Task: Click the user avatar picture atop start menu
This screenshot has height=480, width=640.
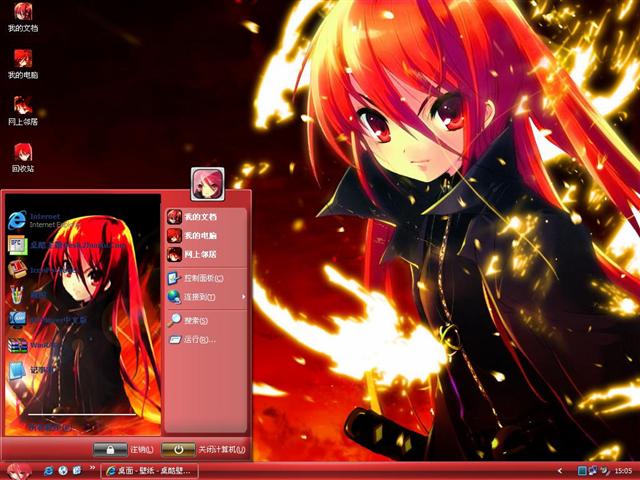Action: coord(207,184)
